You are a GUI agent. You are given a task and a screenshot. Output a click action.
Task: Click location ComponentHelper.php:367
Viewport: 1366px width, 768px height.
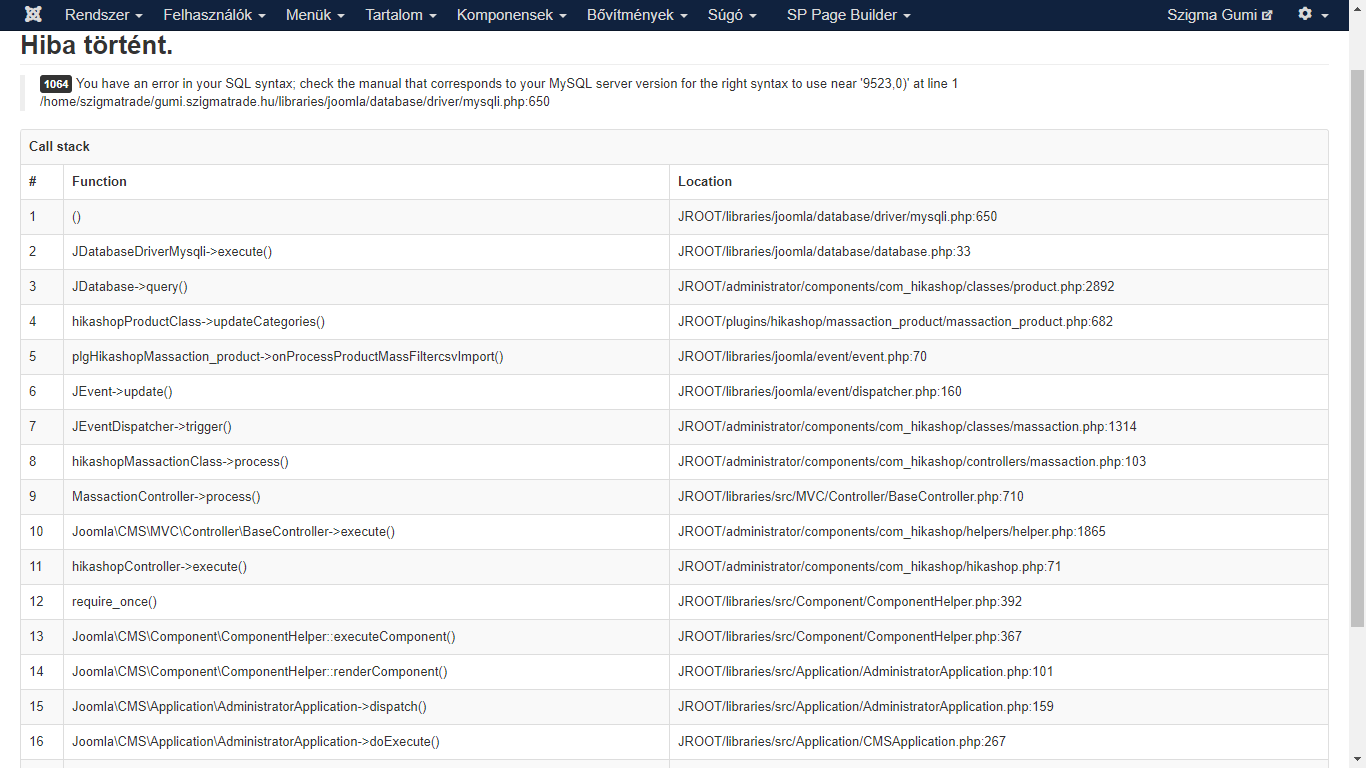coord(850,636)
